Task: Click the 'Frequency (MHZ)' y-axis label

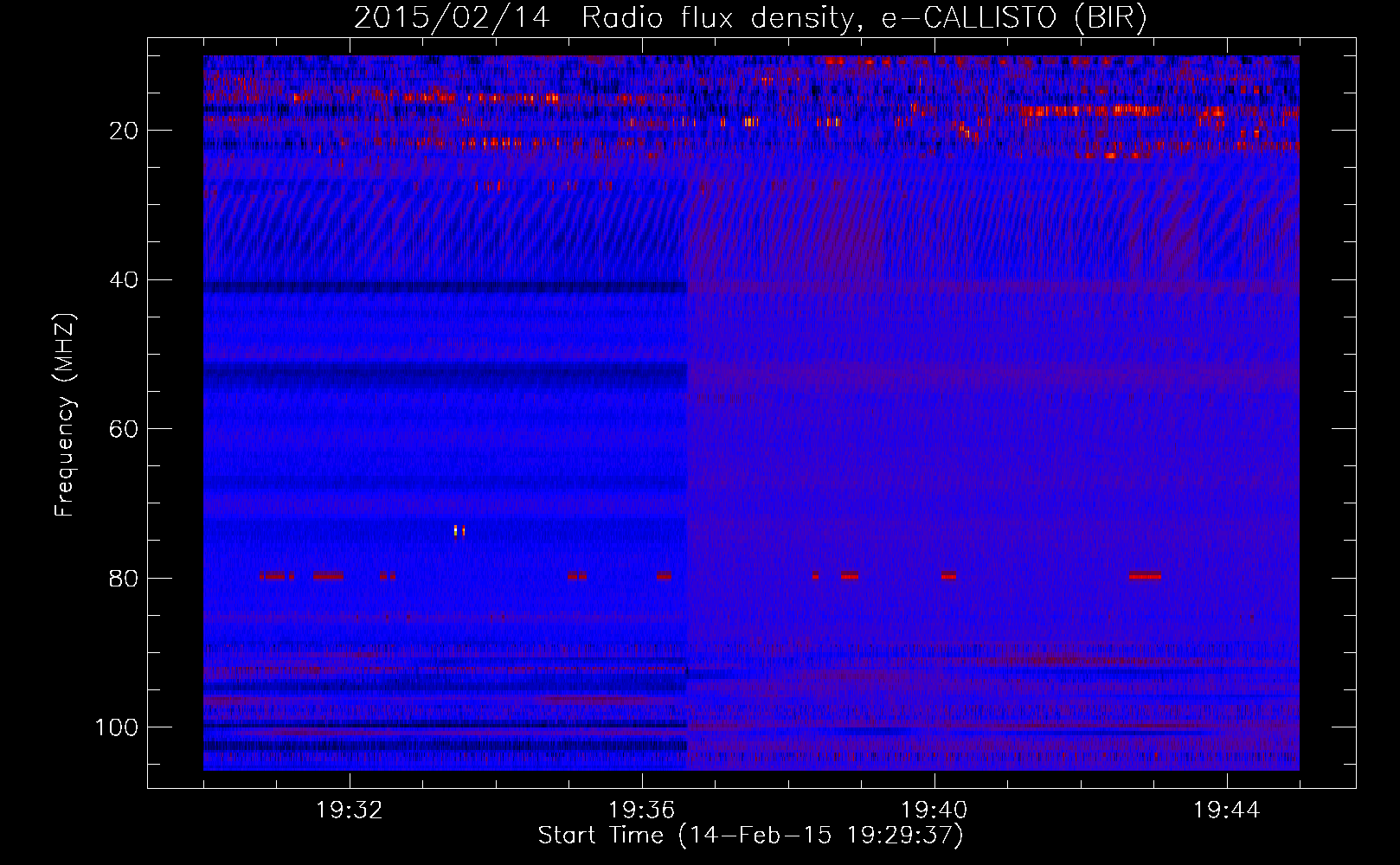Action: (65, 415)
